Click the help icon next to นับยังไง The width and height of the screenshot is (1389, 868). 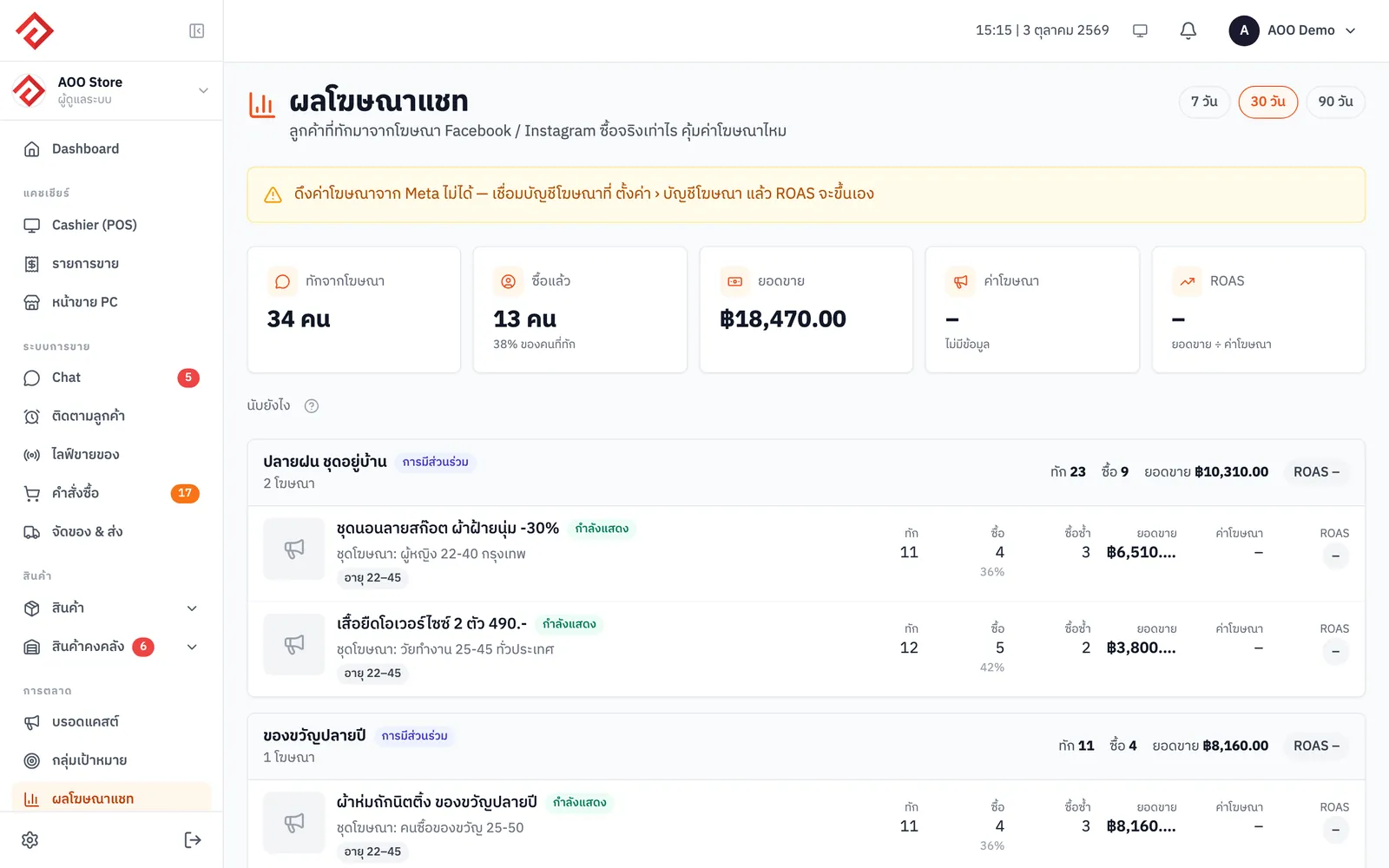click(312, 405)
